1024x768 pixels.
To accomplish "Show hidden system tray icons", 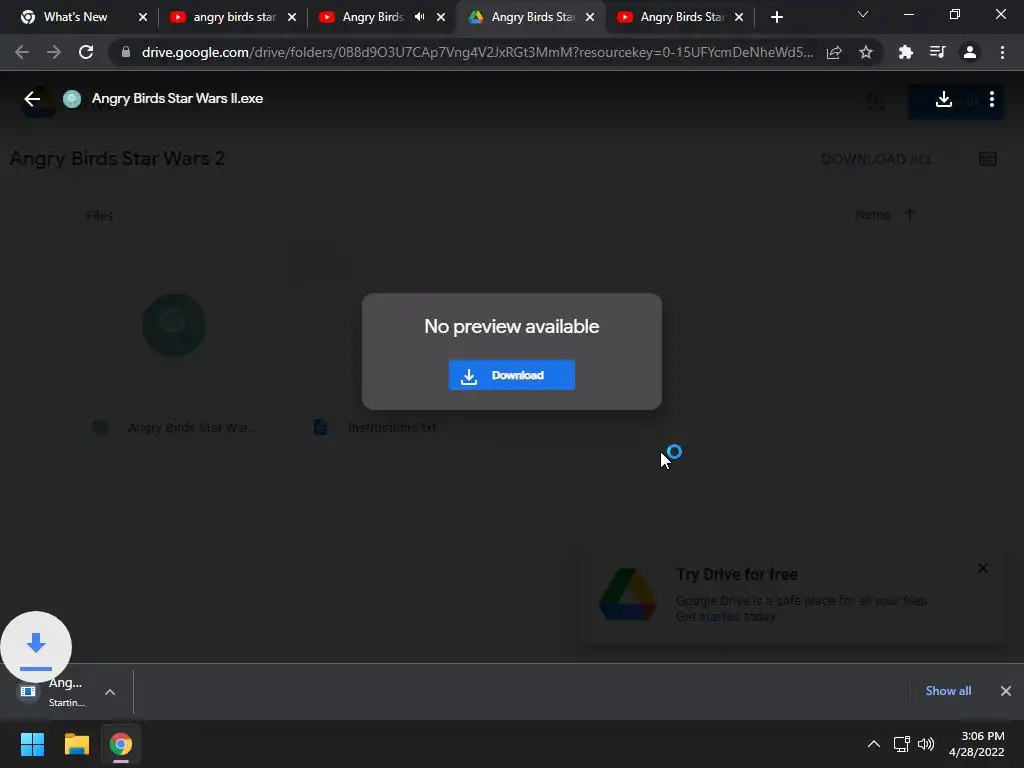I will coord(873,744).
